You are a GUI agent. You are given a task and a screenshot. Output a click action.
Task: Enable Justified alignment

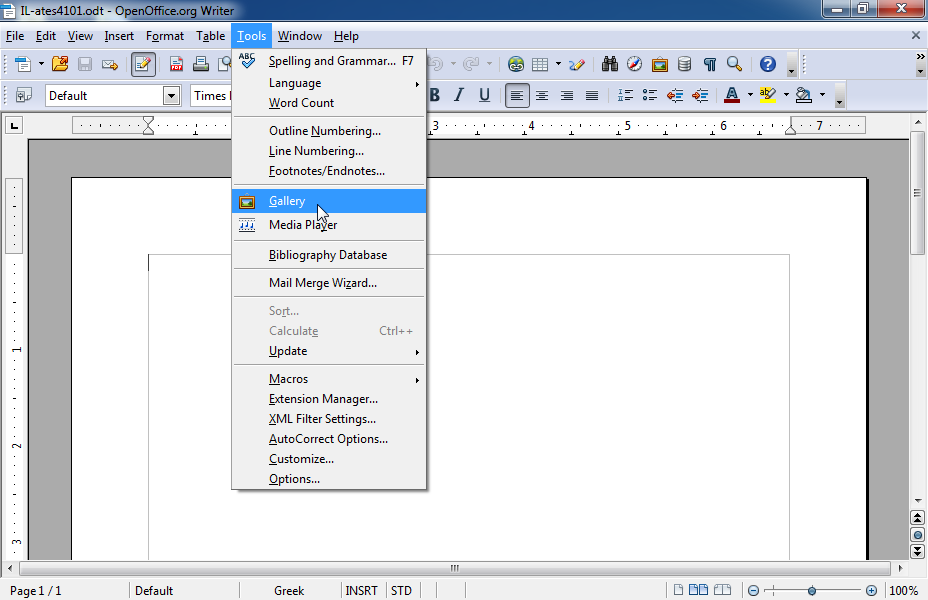coord(591,95)
